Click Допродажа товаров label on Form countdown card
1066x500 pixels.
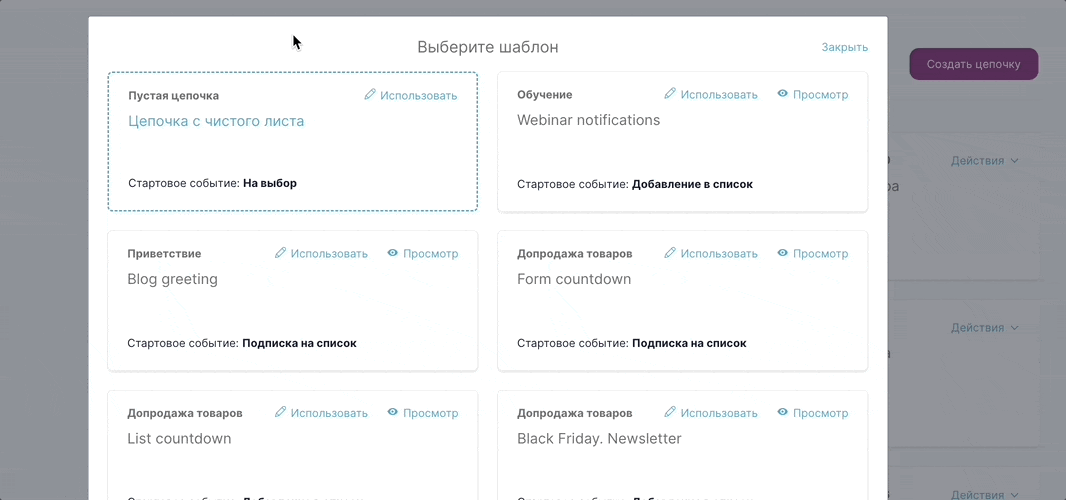[x=574, y=254]
